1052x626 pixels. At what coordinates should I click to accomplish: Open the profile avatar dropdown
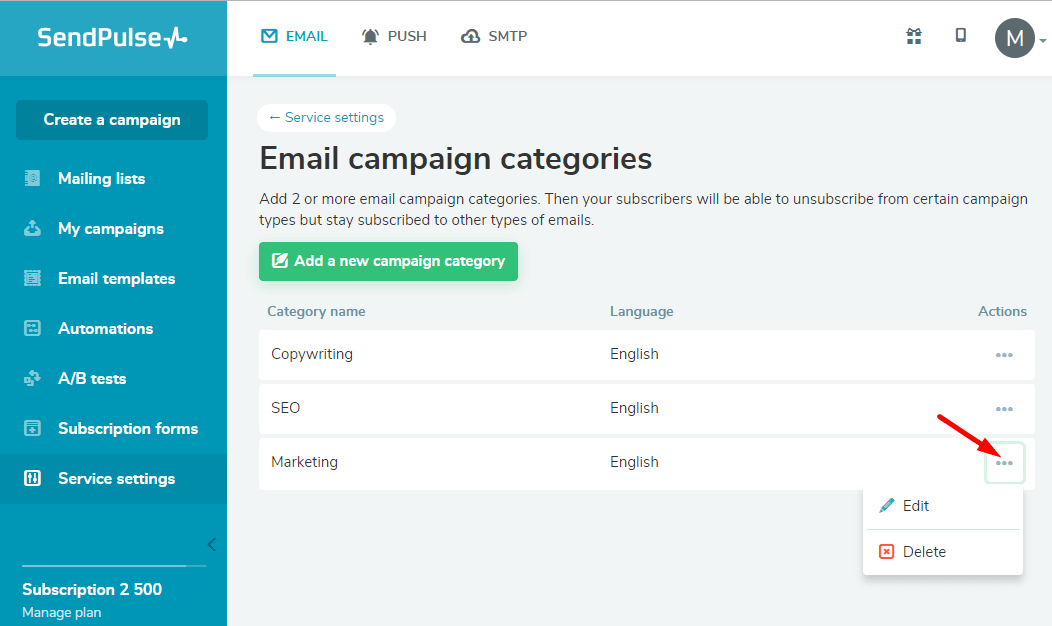pos(1015,38)
